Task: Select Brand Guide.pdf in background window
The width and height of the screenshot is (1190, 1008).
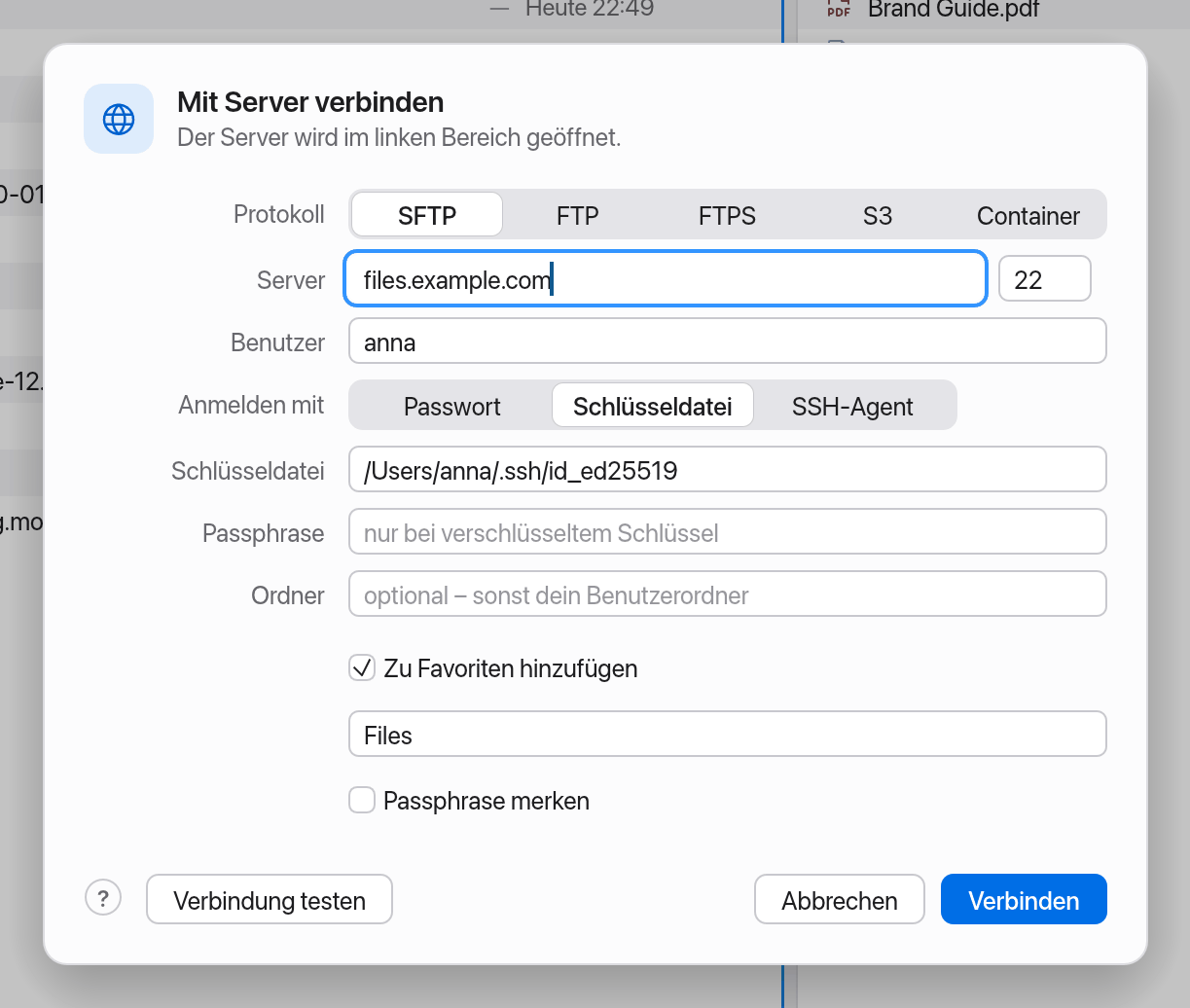Action: click(x=954, y=9)
